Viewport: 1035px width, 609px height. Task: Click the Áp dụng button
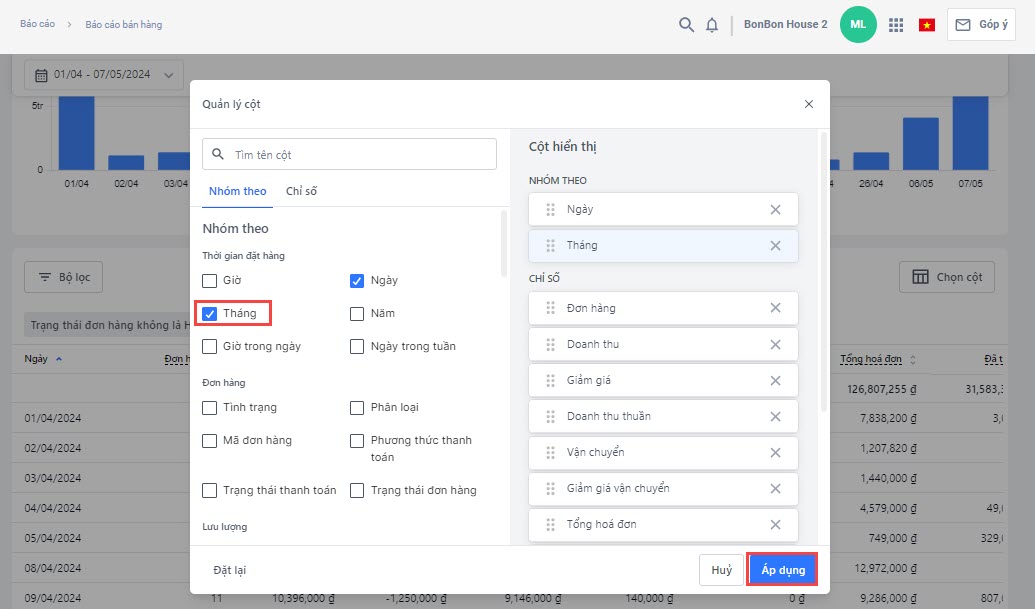tap(783, 569)
